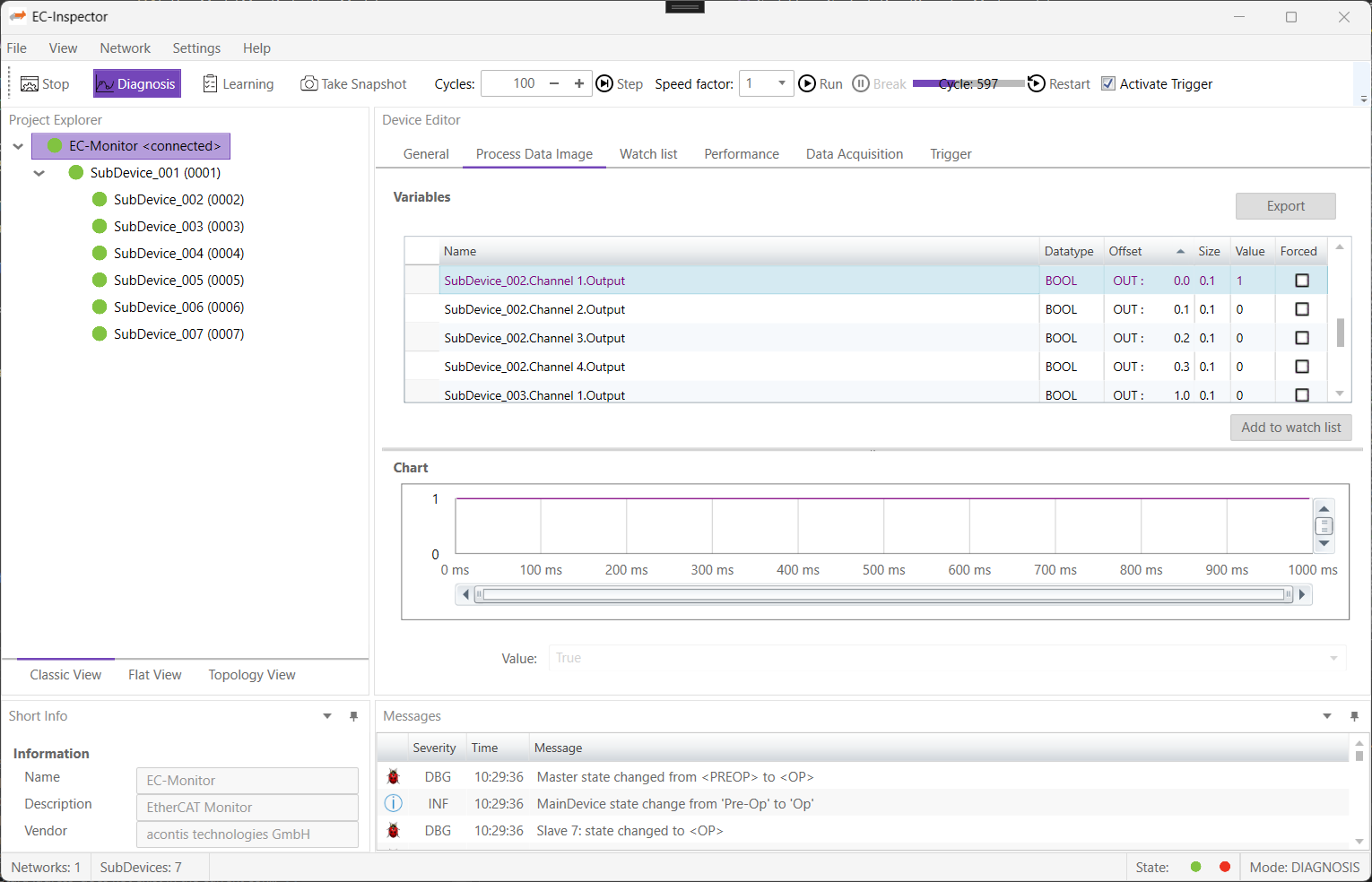Collapse the EC-Monitor tree node
This screenshot has height=882, width=1372.
click(18, 145)
